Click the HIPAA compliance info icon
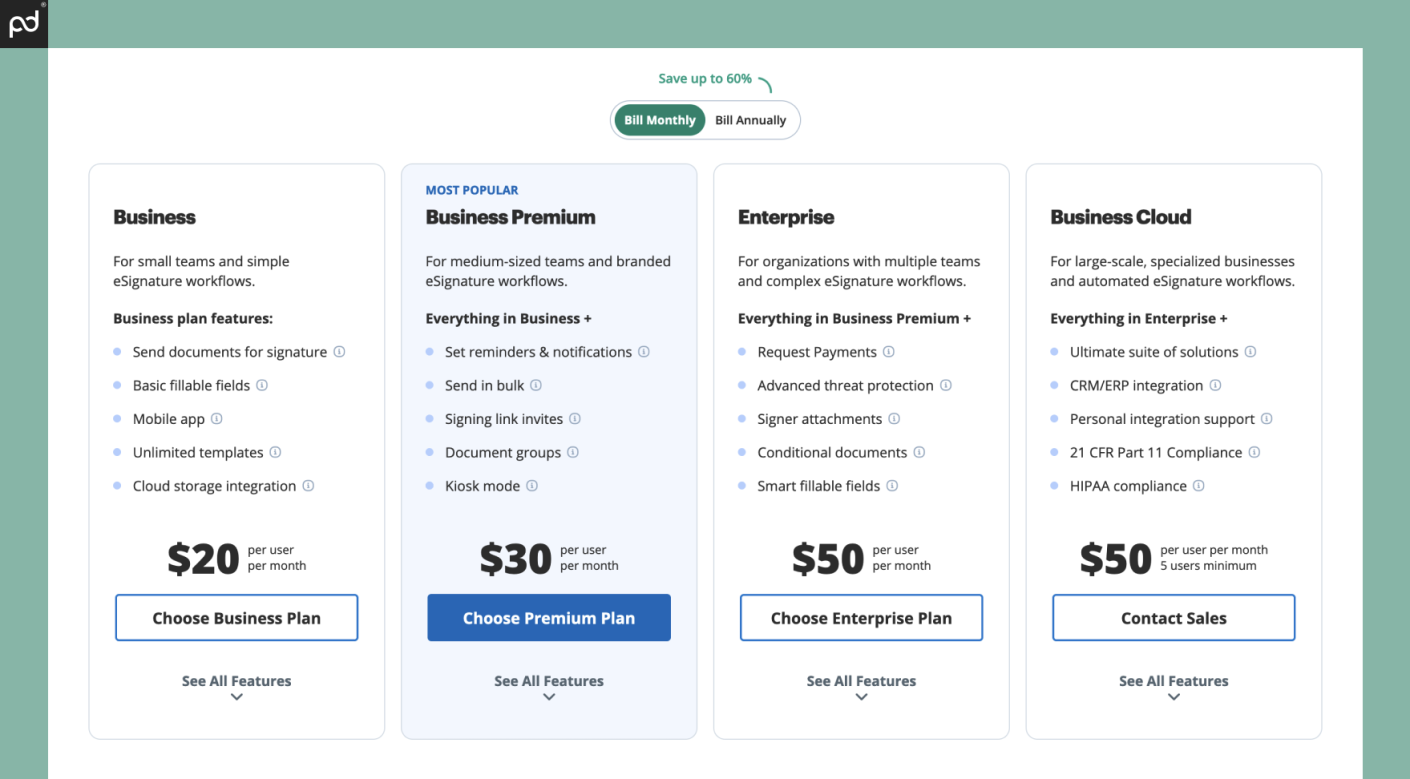The image size is (1410, 779). pyautogui.click(x=1199, y=486)
